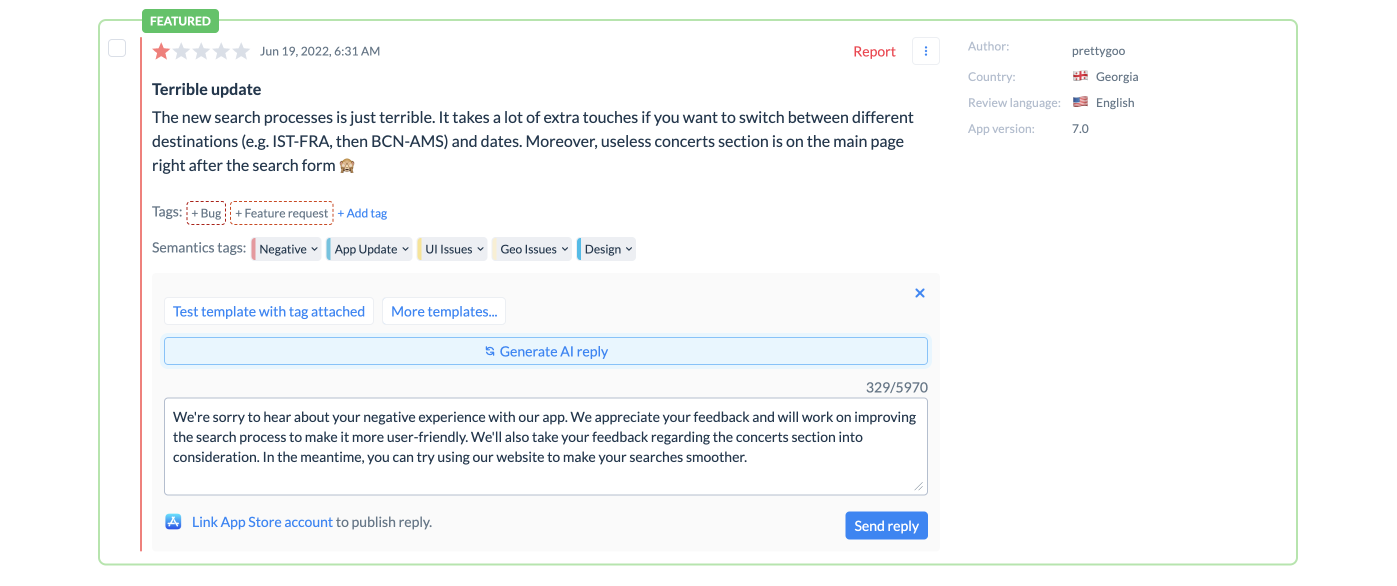The width and height of the screenshot is (1397, 586).
Task: Toggle the Bug tag
Action: pos(205,212)
